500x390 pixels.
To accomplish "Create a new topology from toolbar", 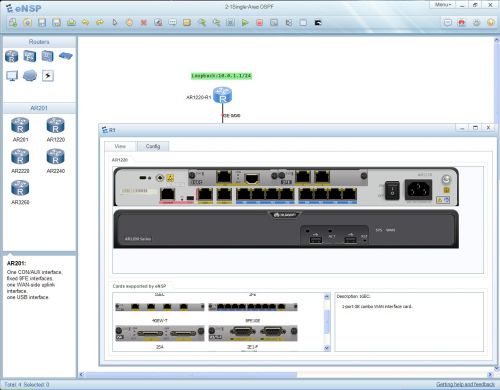I will pos(13,23).
